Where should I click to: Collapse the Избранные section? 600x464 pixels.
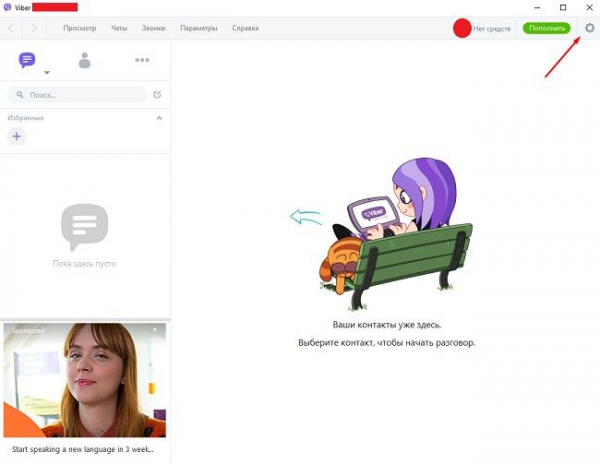159,118
